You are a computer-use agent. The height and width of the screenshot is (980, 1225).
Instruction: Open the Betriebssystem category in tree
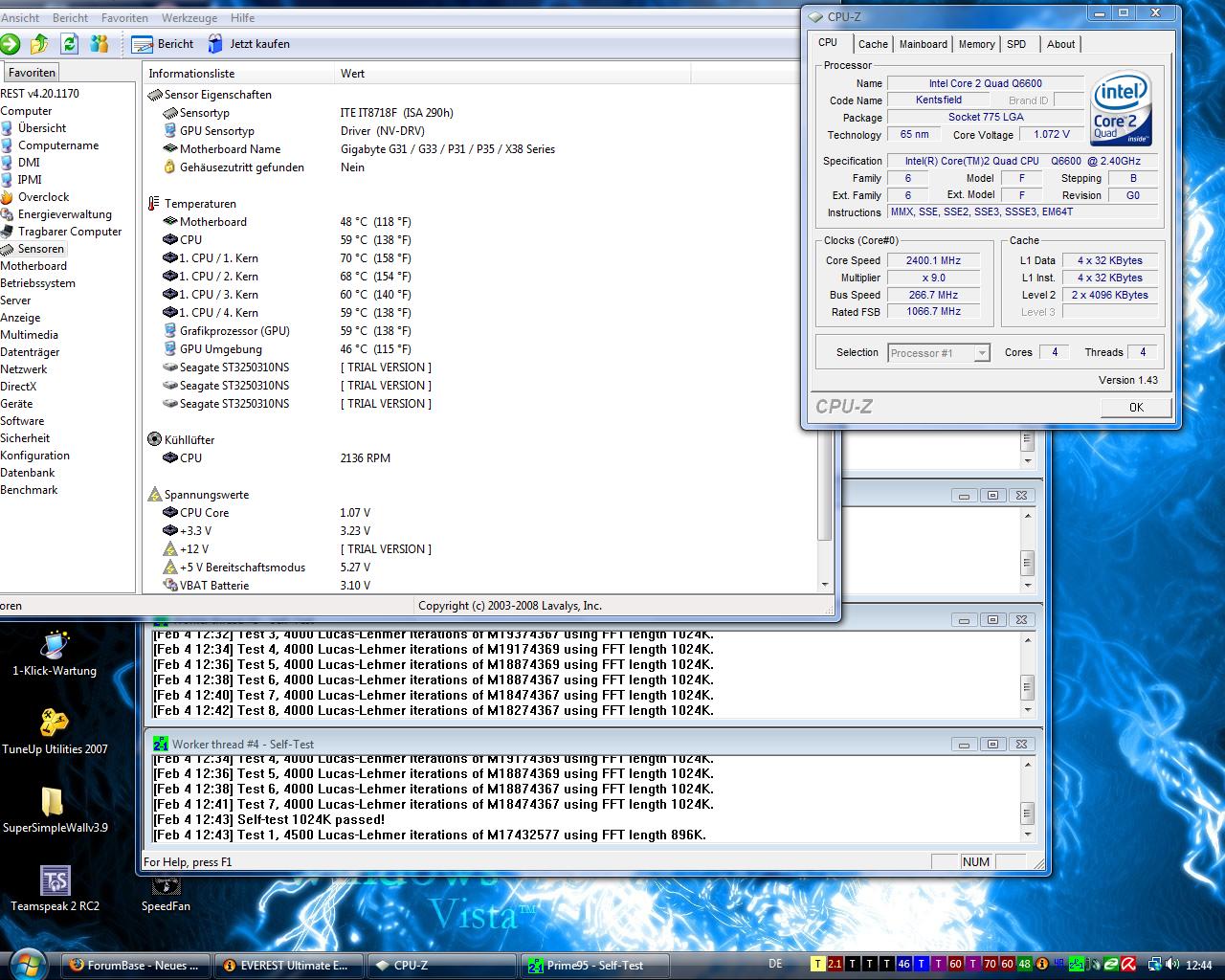pos(37,283)
